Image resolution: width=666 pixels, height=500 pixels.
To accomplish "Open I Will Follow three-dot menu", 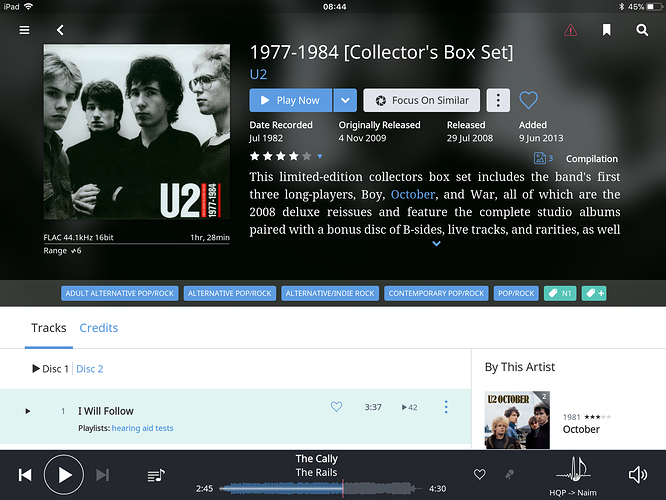I will point(446,407).
